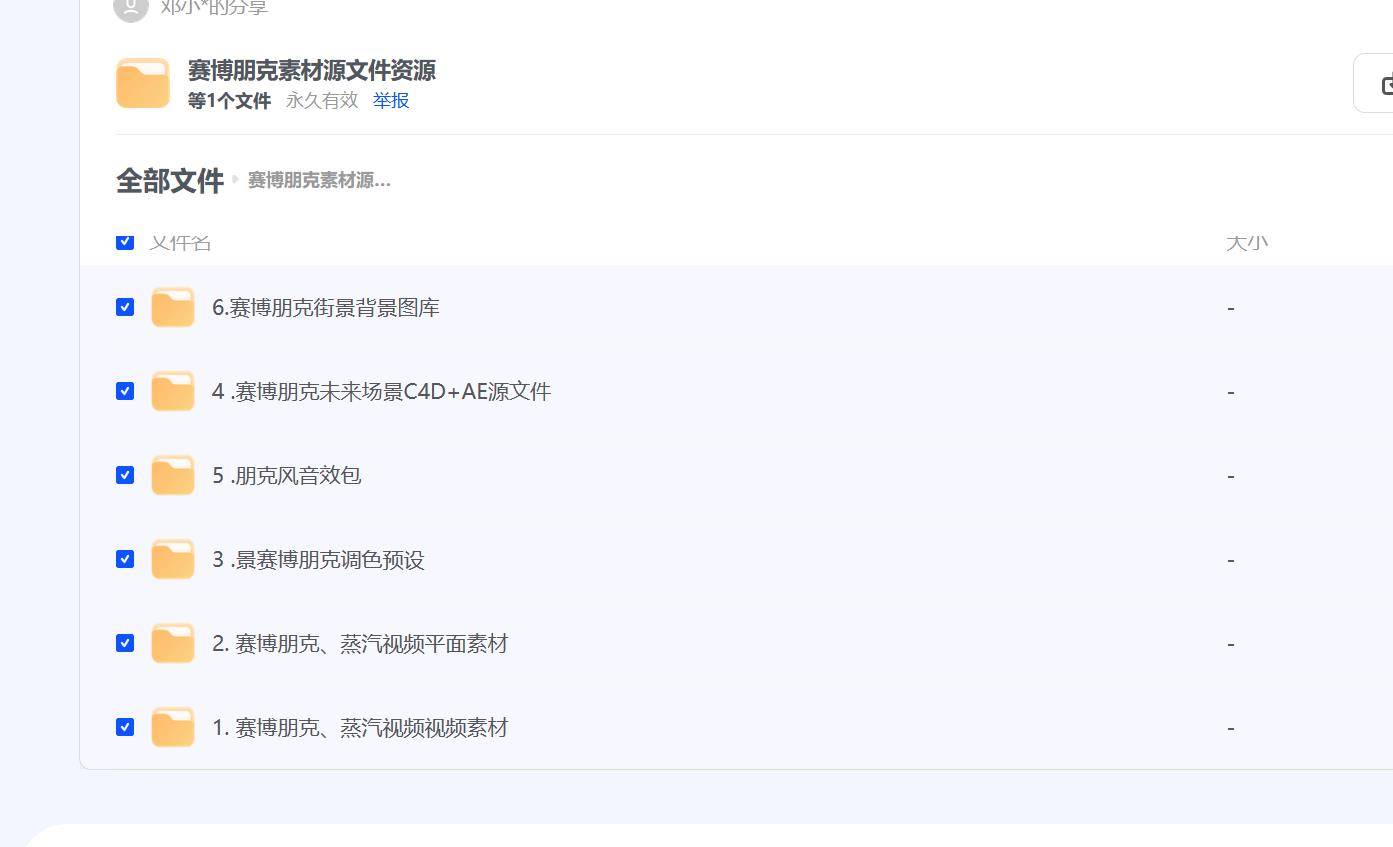Click the partially visible save button at right

(1374, 83)
